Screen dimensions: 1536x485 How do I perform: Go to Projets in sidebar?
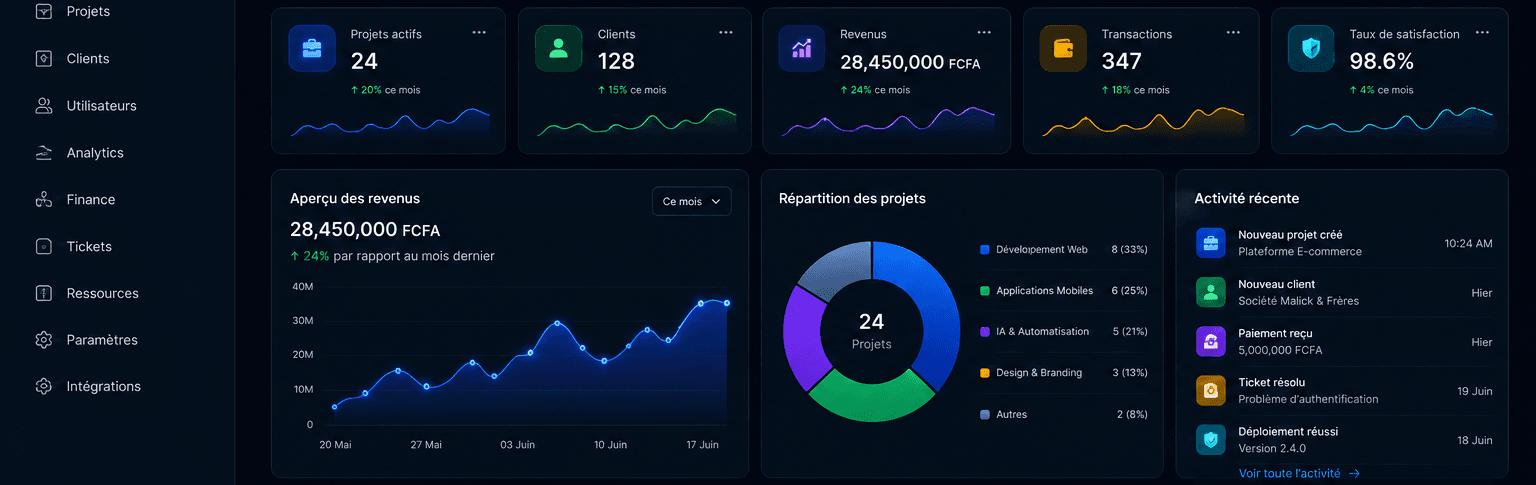point(88,11)
